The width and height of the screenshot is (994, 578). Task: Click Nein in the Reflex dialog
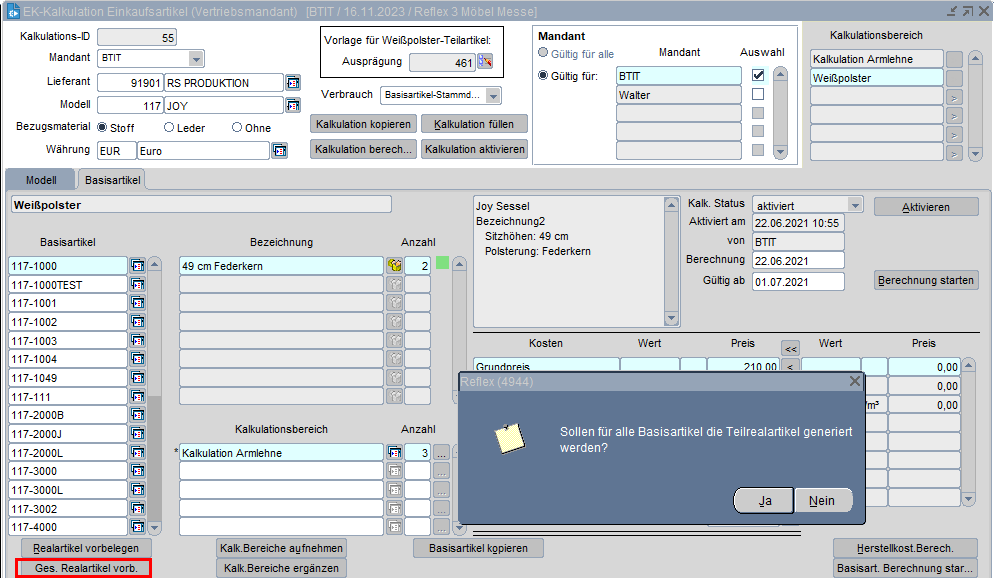point(823,501)
